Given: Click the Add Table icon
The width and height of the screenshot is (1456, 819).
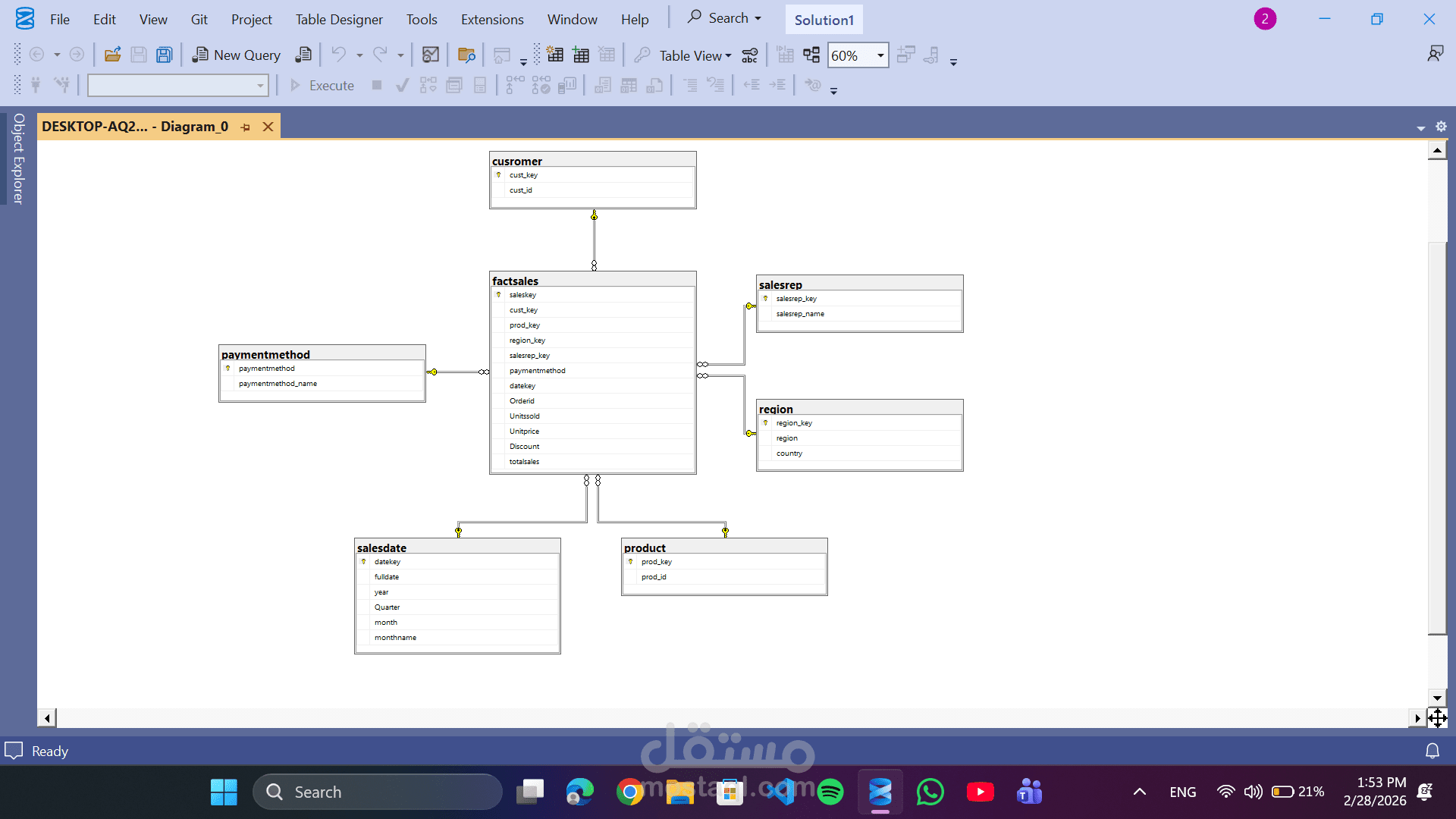Looking at the screenshot, I should tap(581, 55).
